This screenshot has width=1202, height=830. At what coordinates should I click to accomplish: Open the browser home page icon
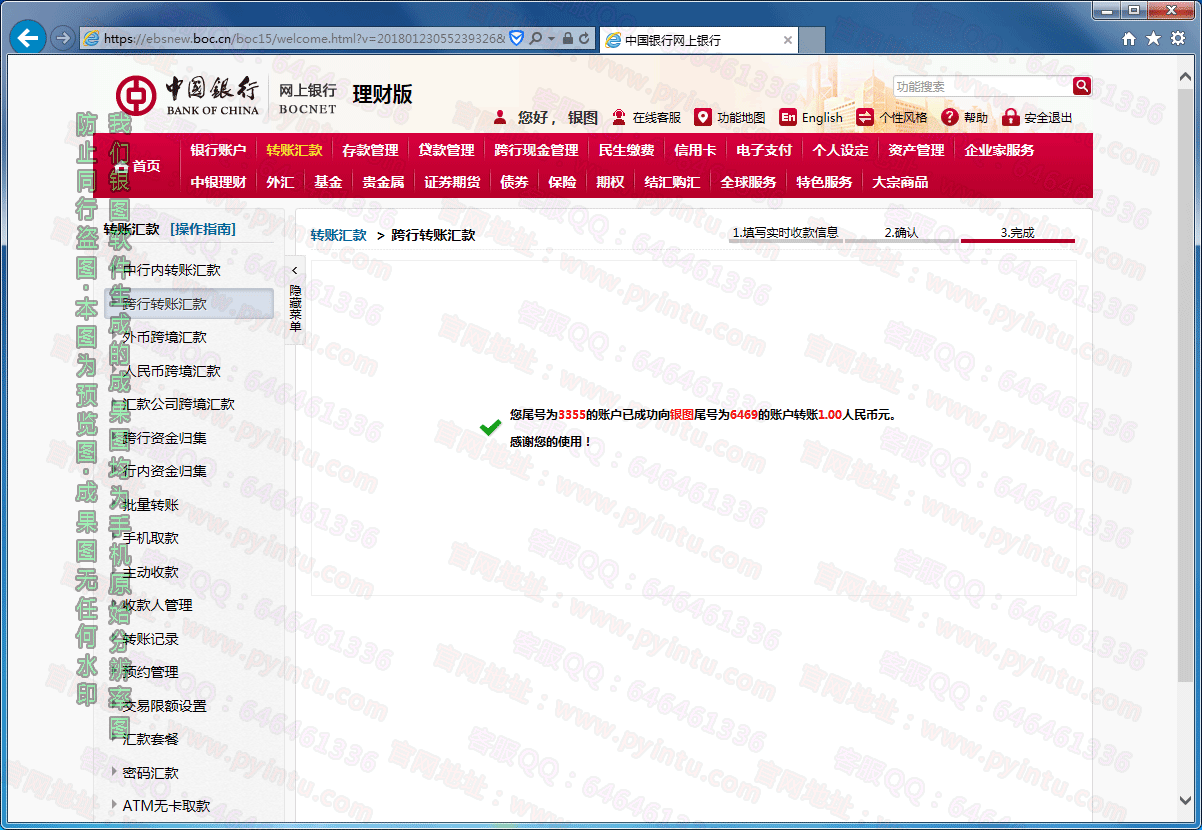pos(1129,38)
